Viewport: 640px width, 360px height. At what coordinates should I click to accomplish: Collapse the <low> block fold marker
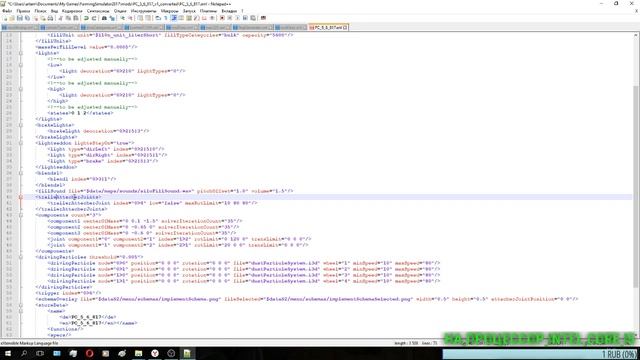click(x=21, y=65)
